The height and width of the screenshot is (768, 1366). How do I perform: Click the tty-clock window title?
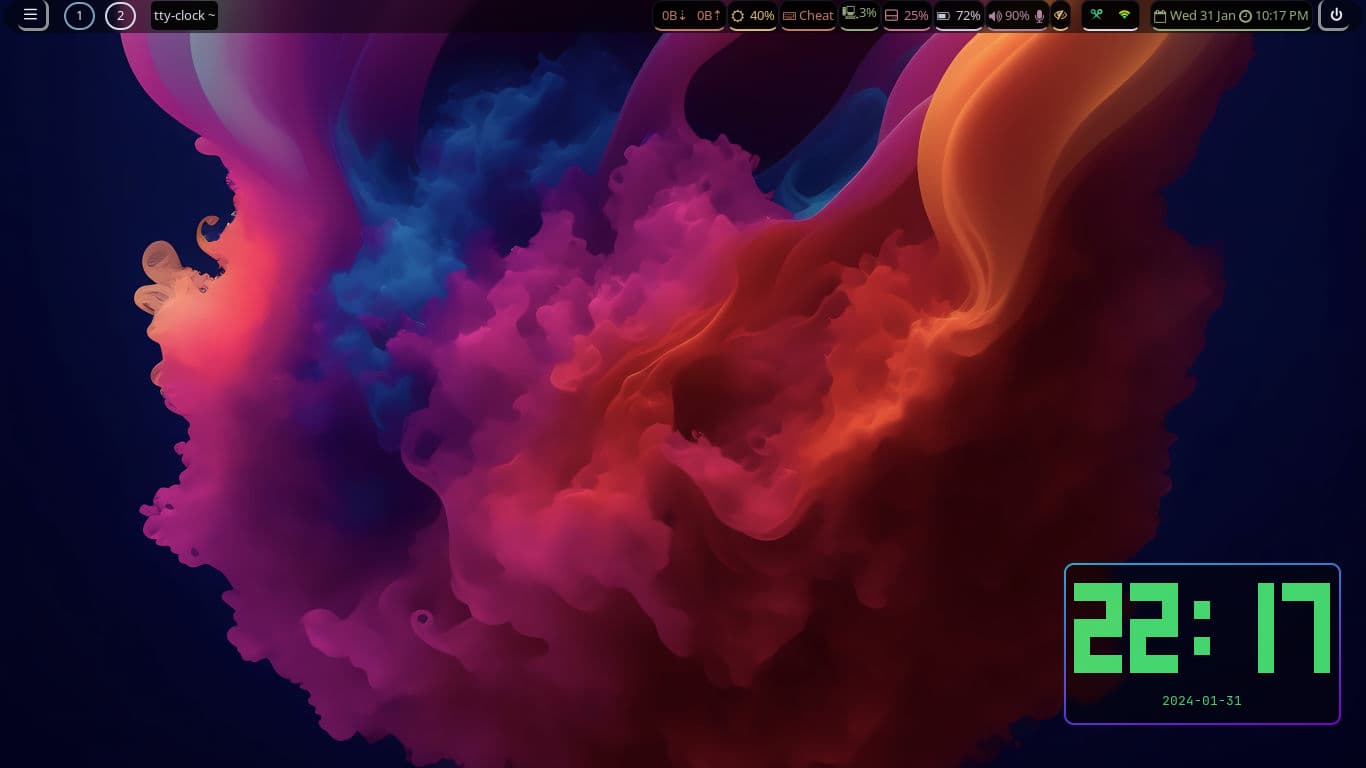point(184,15)
